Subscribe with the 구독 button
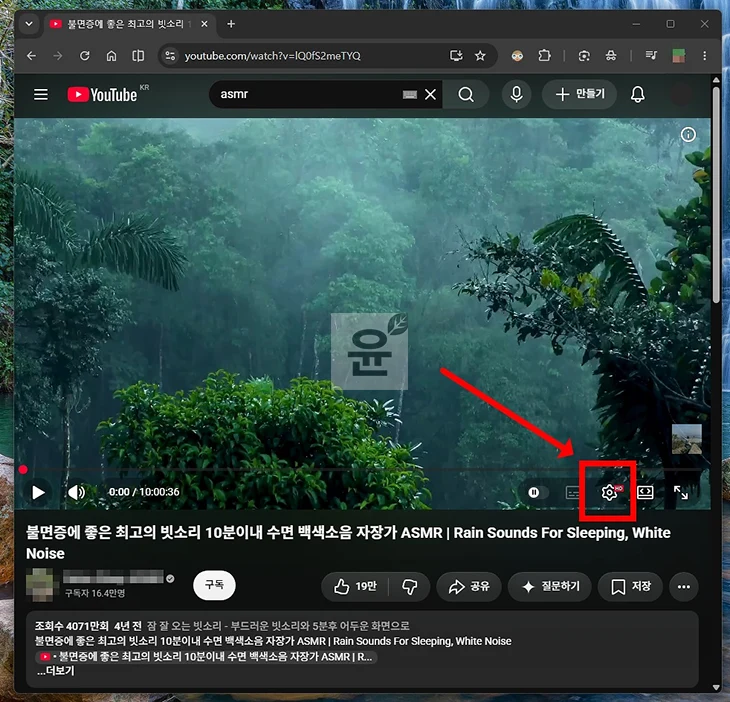 (x=214, y=585)
